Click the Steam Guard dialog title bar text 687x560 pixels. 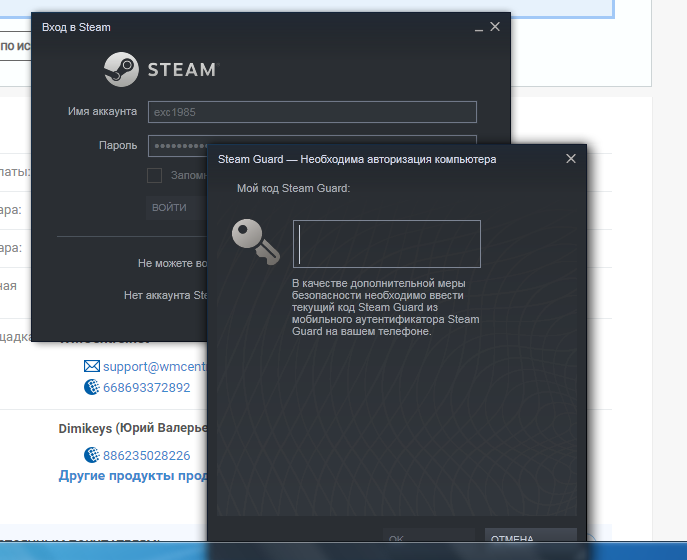pyautogui.click(x=357, y=159)
